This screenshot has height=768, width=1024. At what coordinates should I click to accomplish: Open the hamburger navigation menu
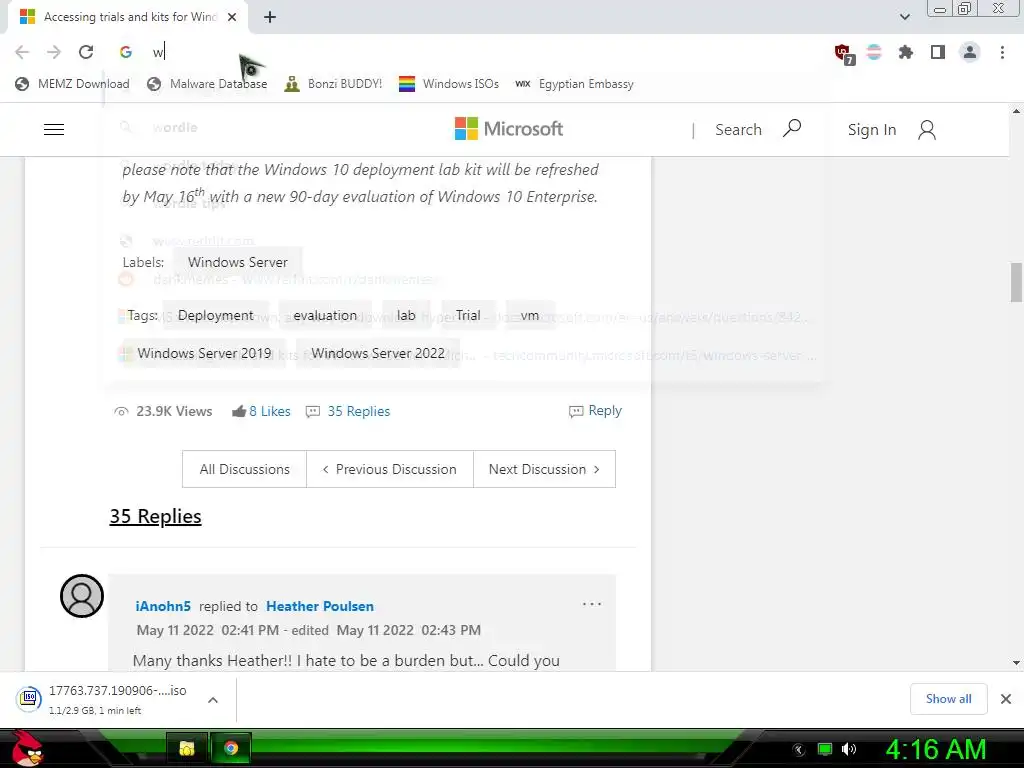click(x=54, y=129)
